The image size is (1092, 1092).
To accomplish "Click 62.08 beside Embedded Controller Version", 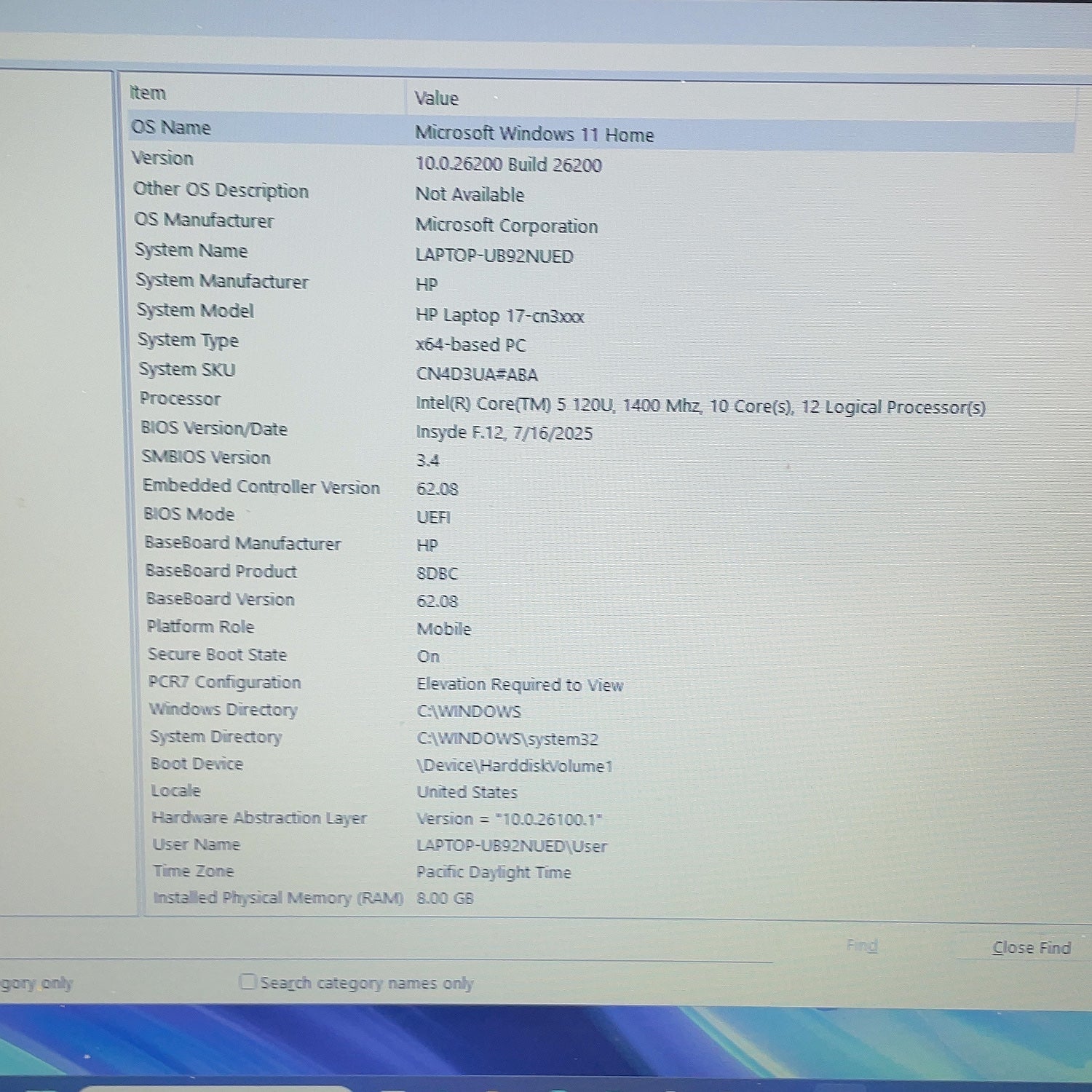I will [x=438, y=489].
